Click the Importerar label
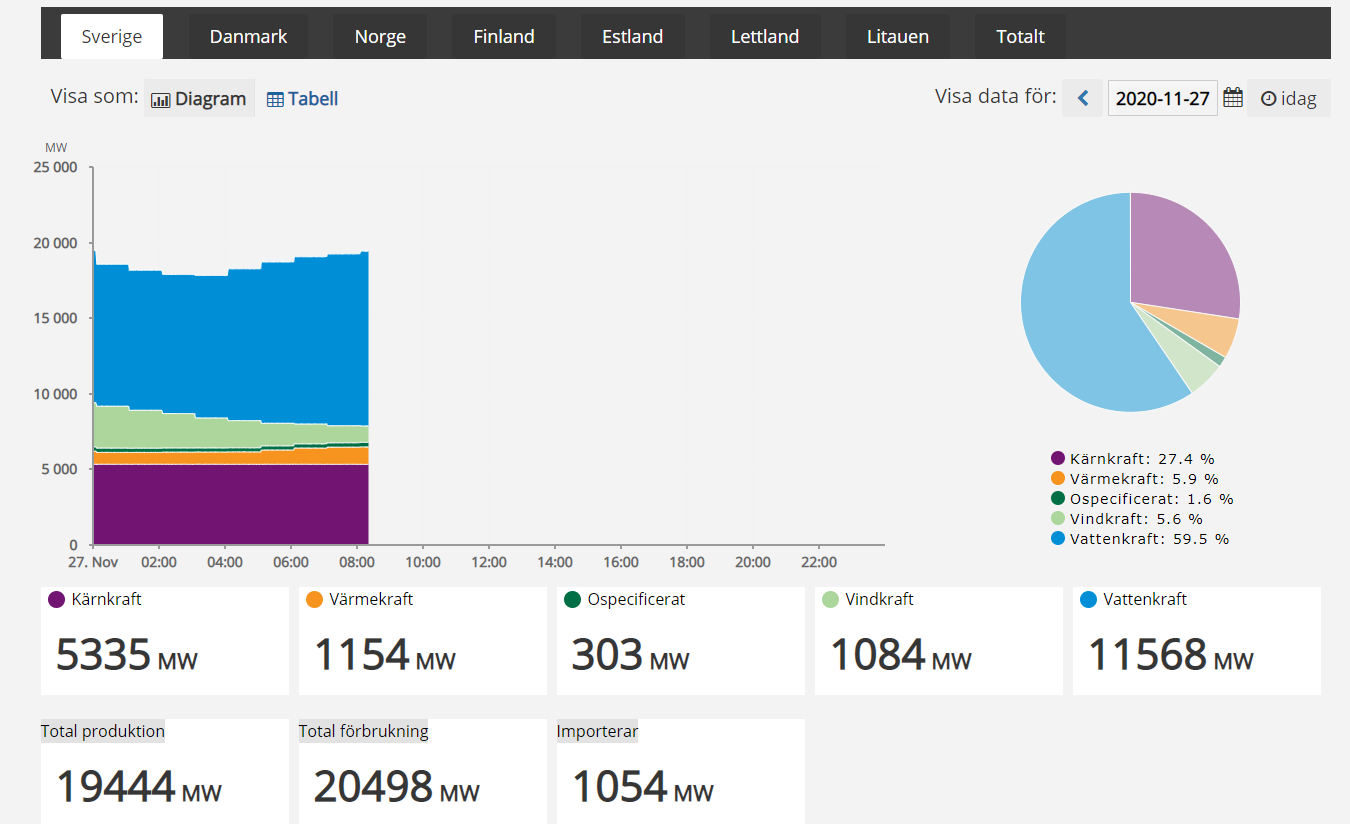Screen dimensions: 1350x824 click(598, 731)
